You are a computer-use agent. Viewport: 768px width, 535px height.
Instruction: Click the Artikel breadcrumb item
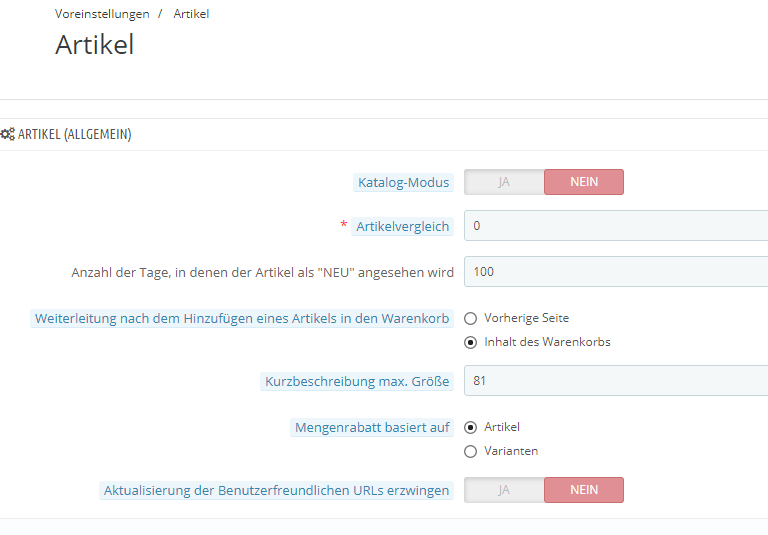191,14
